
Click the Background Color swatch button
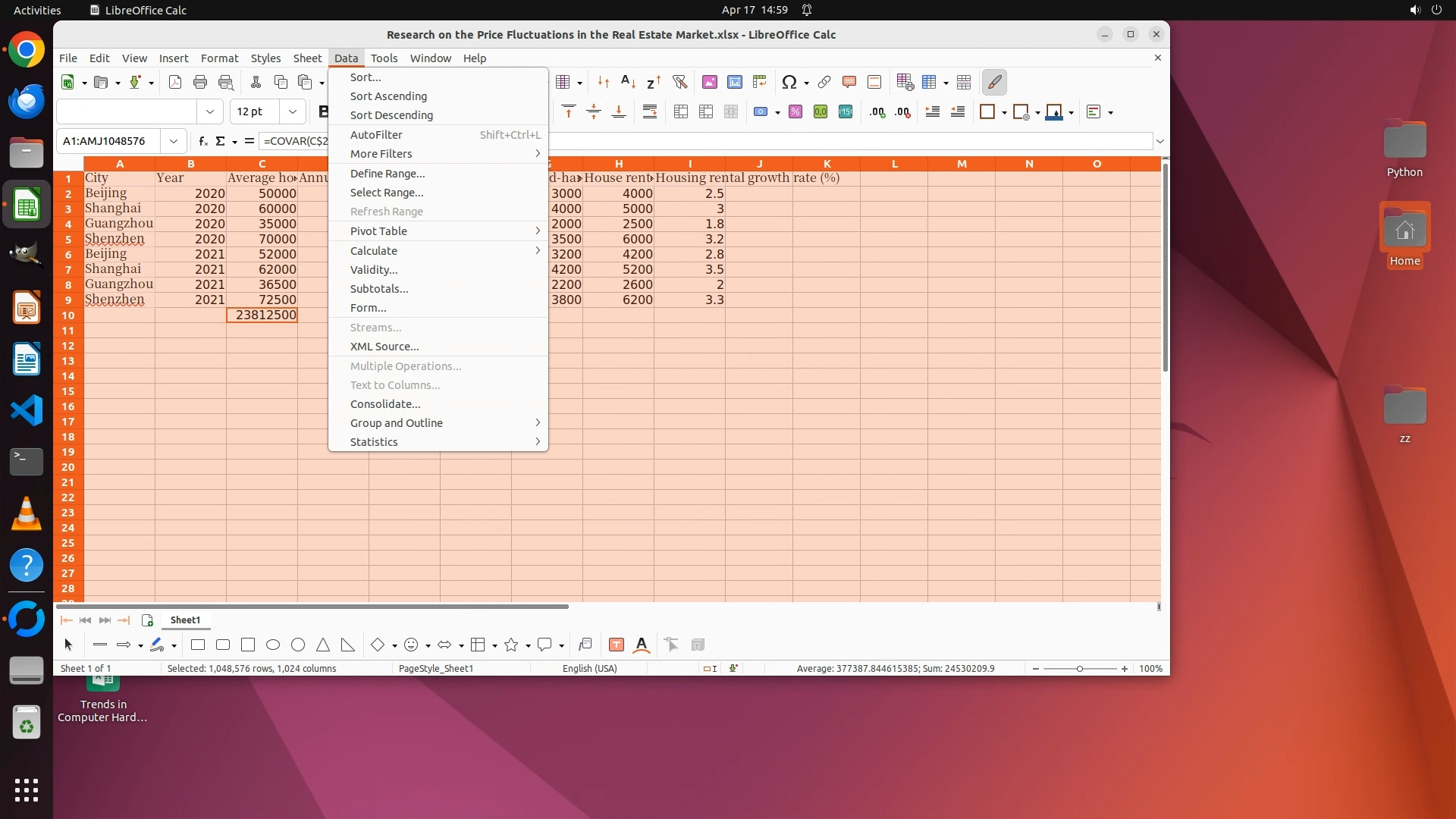coord(1054,111)
